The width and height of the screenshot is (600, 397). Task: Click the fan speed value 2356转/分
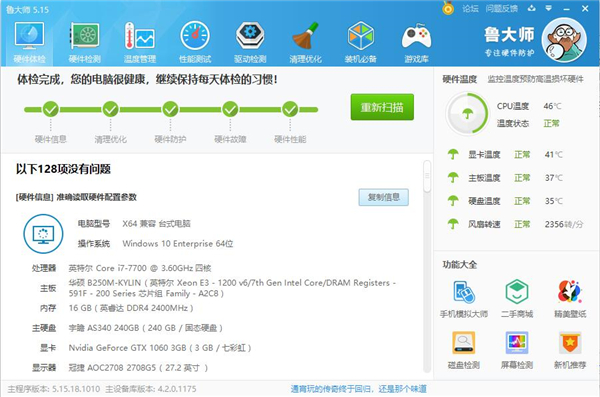tap(564, 224)
